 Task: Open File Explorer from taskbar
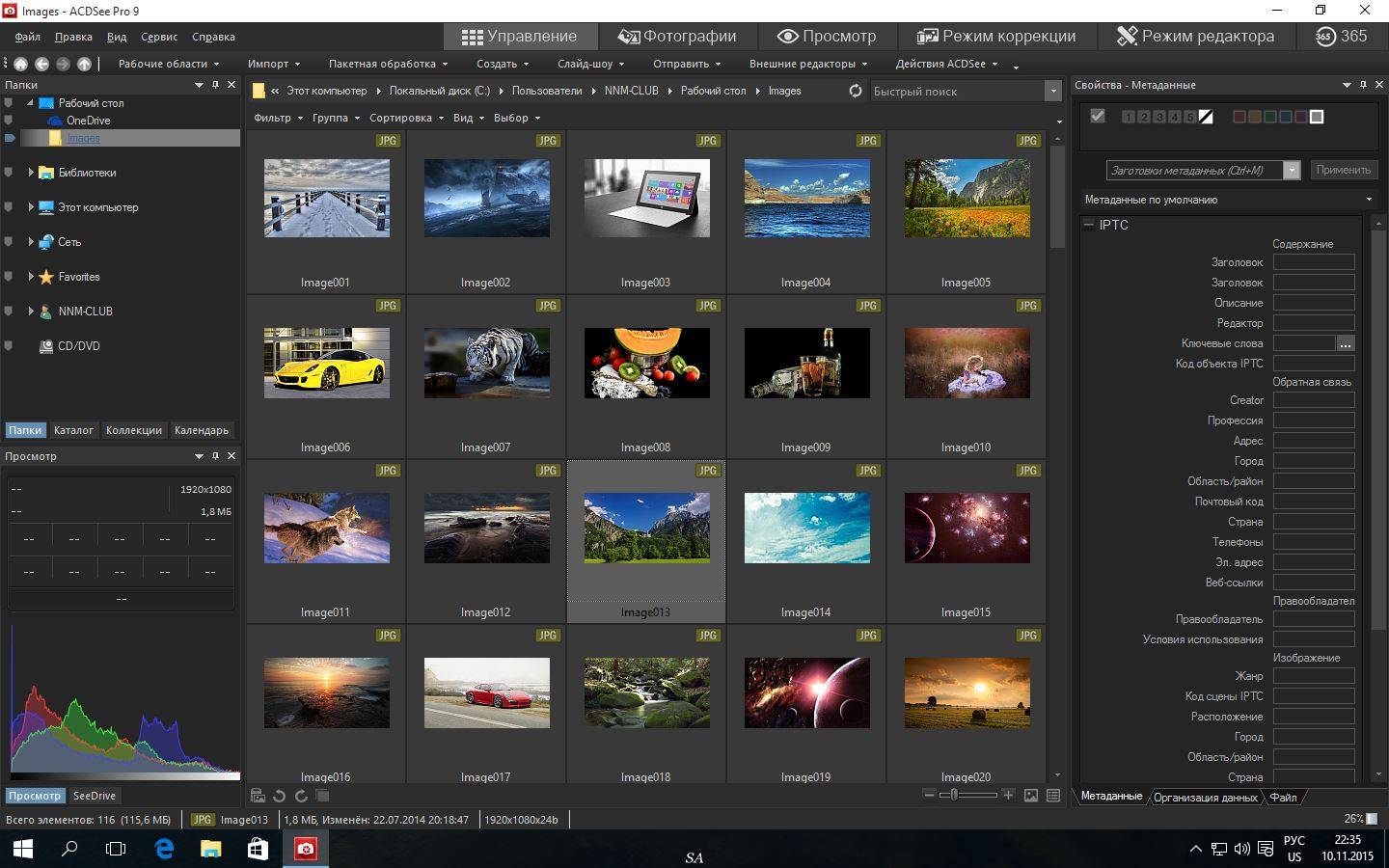click(x=210, y=849)
